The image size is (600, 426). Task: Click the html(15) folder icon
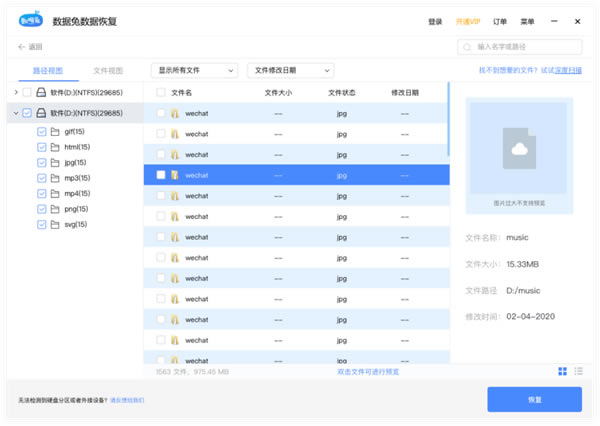(x=55, y=147)
